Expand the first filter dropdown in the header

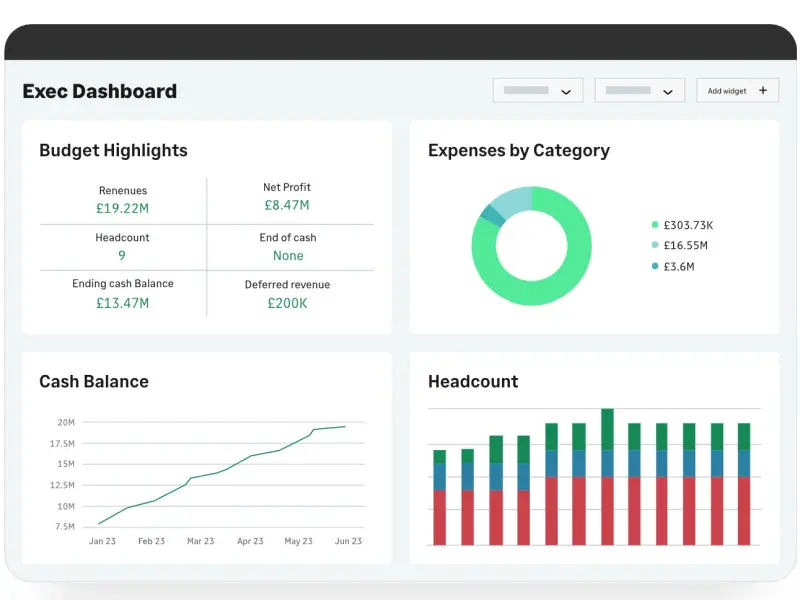pyautogui.click(x=538, y=90)
